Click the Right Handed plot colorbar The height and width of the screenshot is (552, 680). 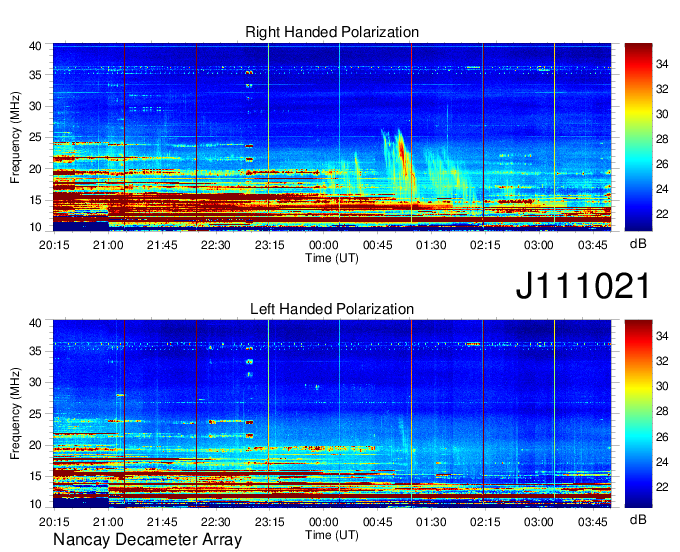tap(638, 137)
